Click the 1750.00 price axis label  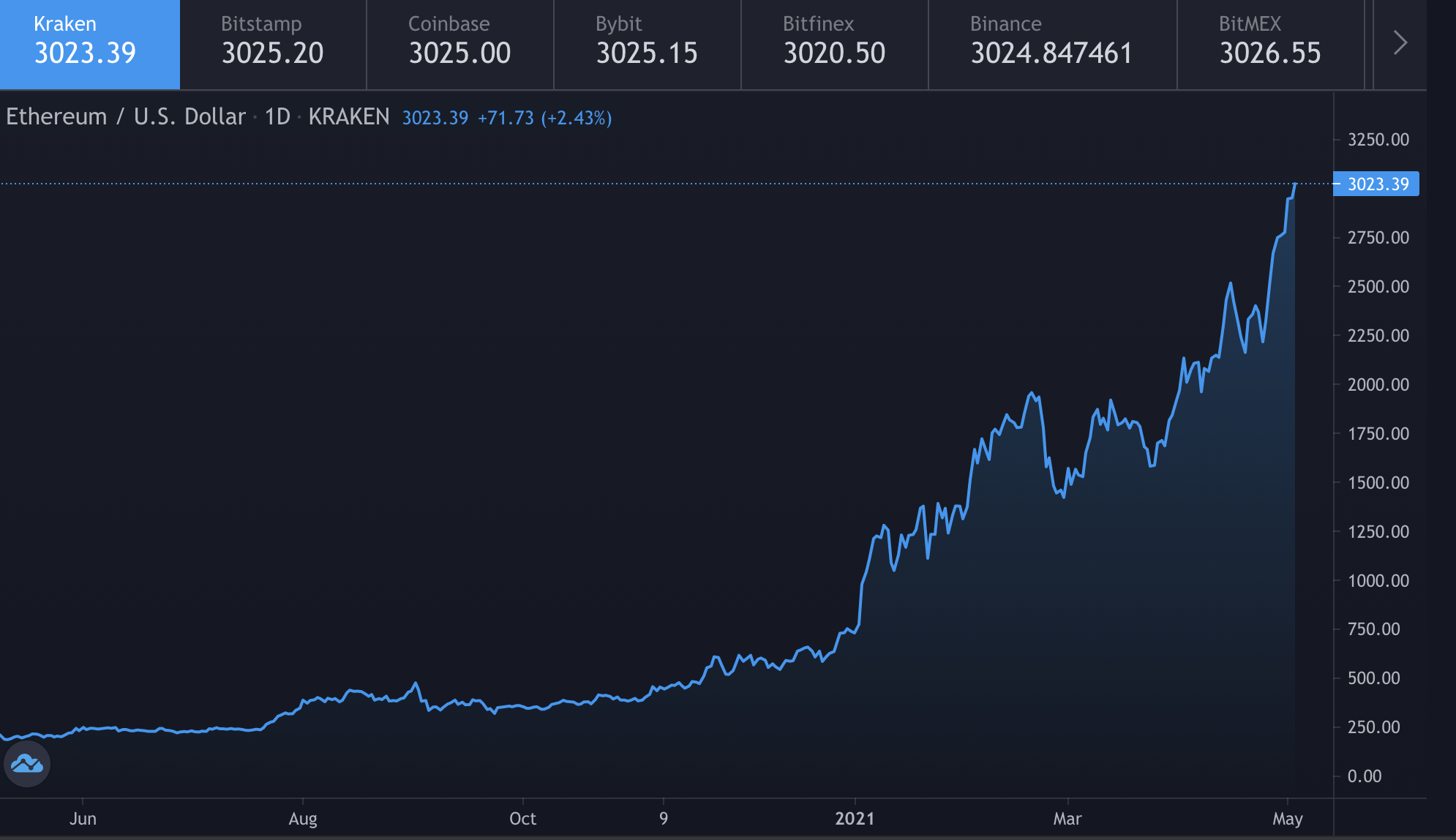coord(1378,433)
